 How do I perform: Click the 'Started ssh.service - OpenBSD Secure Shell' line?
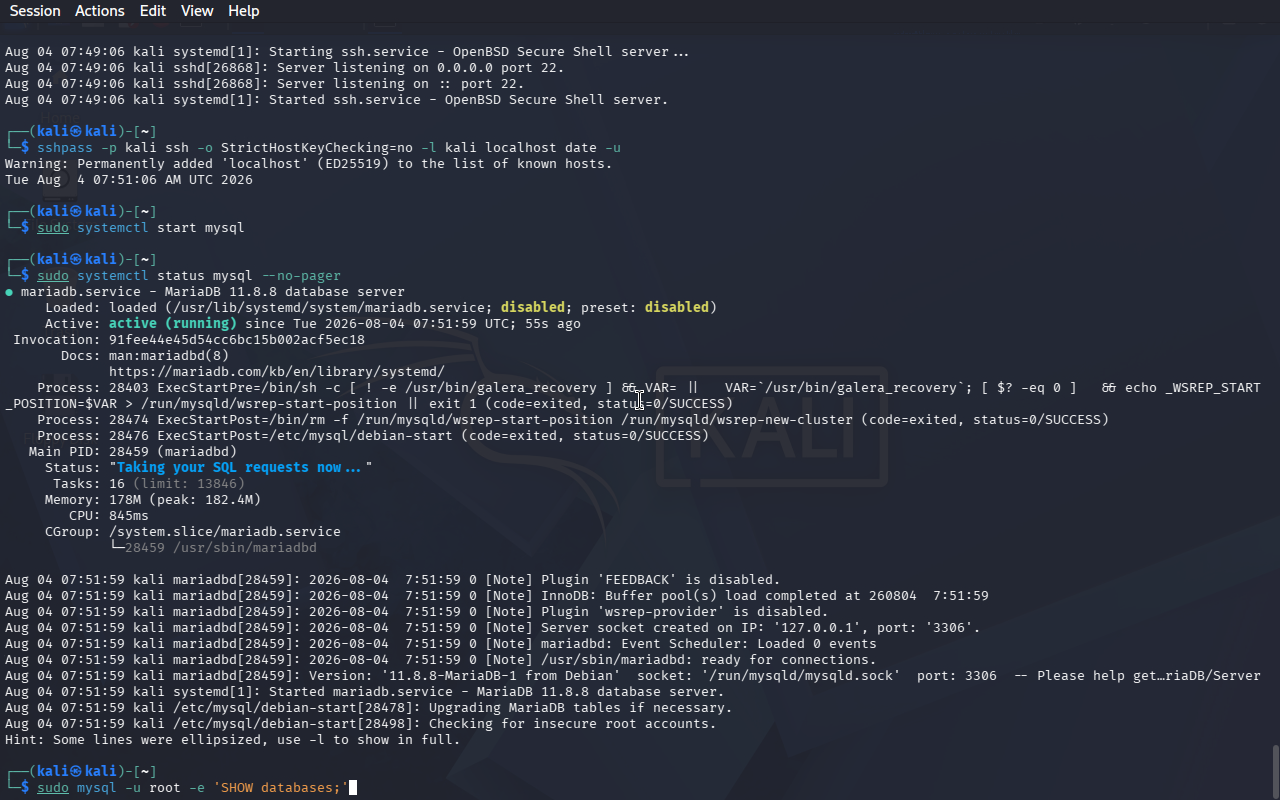pyautogui.click(x=337, y=99)
